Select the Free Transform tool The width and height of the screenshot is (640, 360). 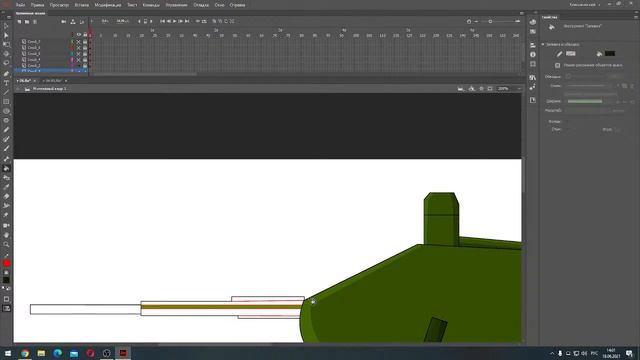[6, 44]
